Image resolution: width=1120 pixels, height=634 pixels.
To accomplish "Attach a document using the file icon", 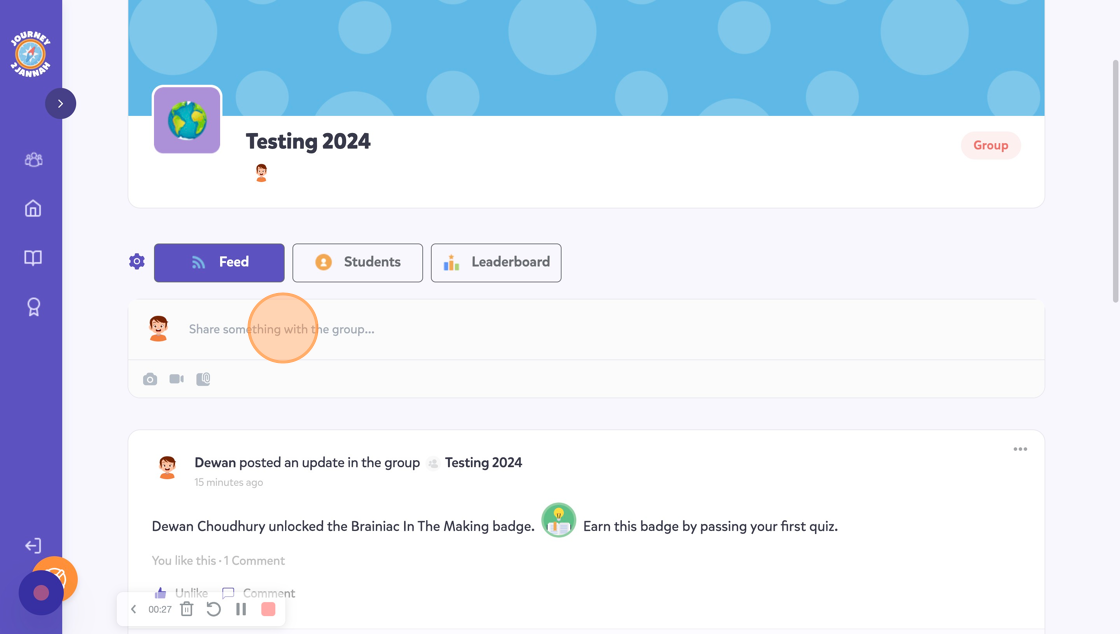I will pos(203,379).
